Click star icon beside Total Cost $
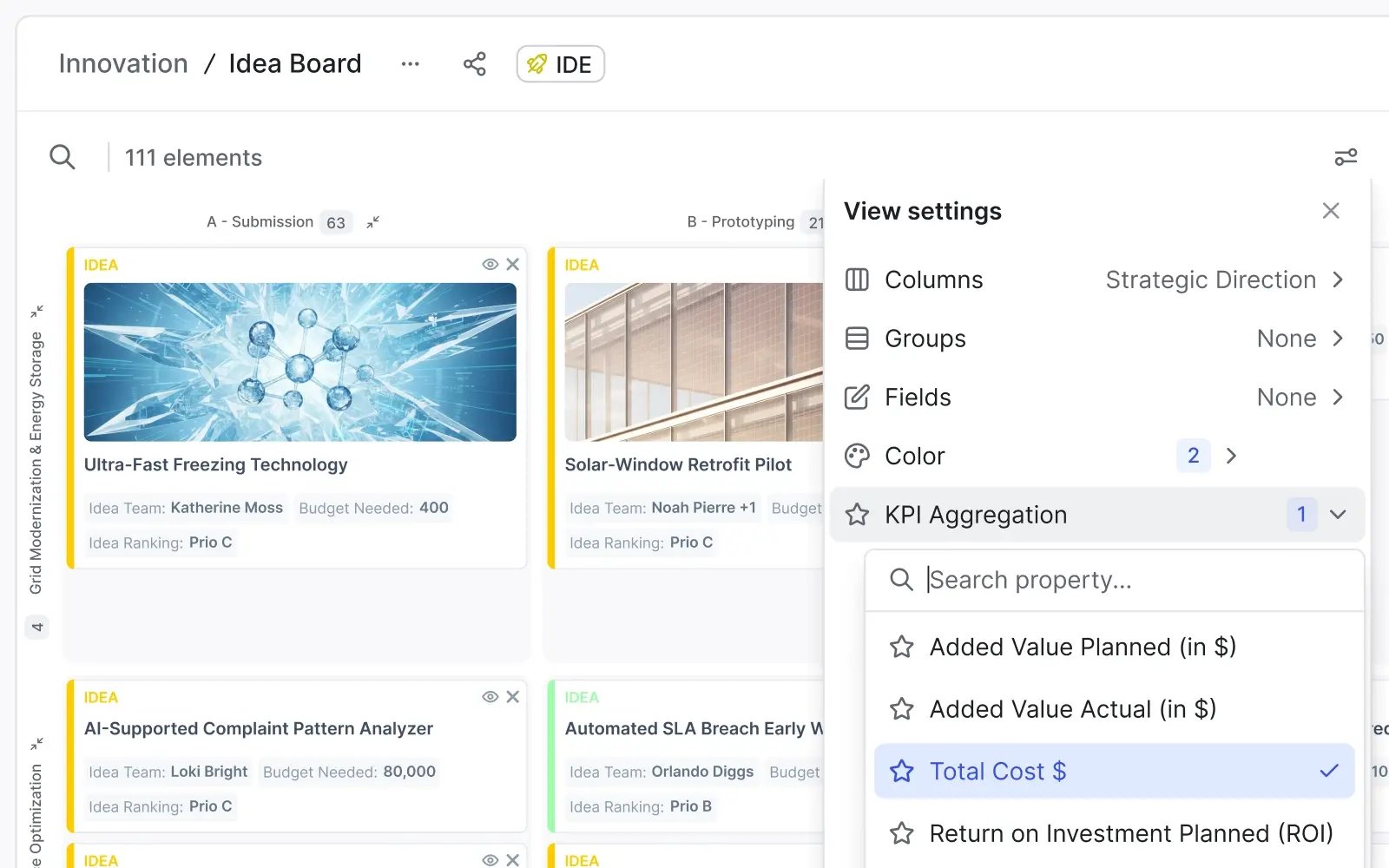 pyautogui.click(x=902, y=771)
